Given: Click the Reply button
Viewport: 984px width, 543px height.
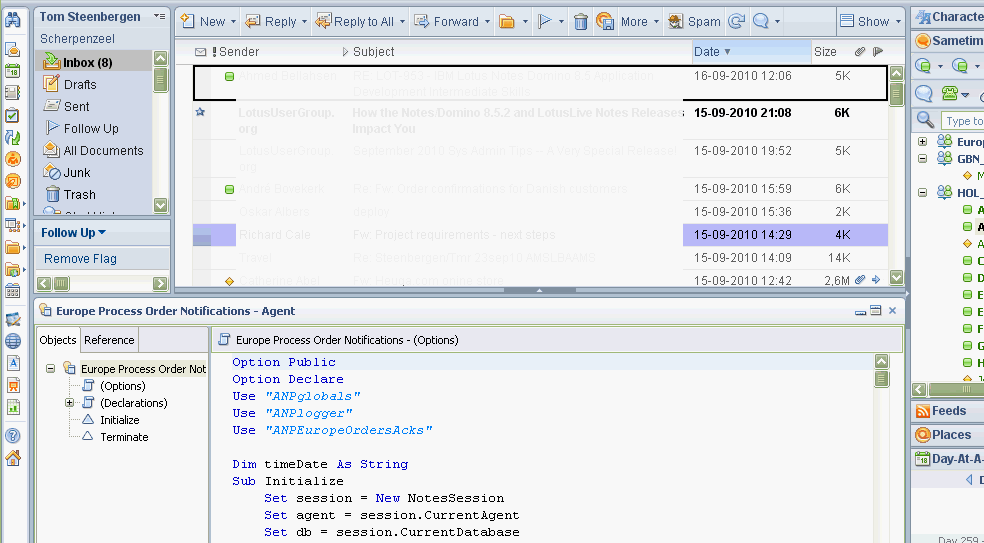Looking at the screenshot, I should (x=270, y=21).
